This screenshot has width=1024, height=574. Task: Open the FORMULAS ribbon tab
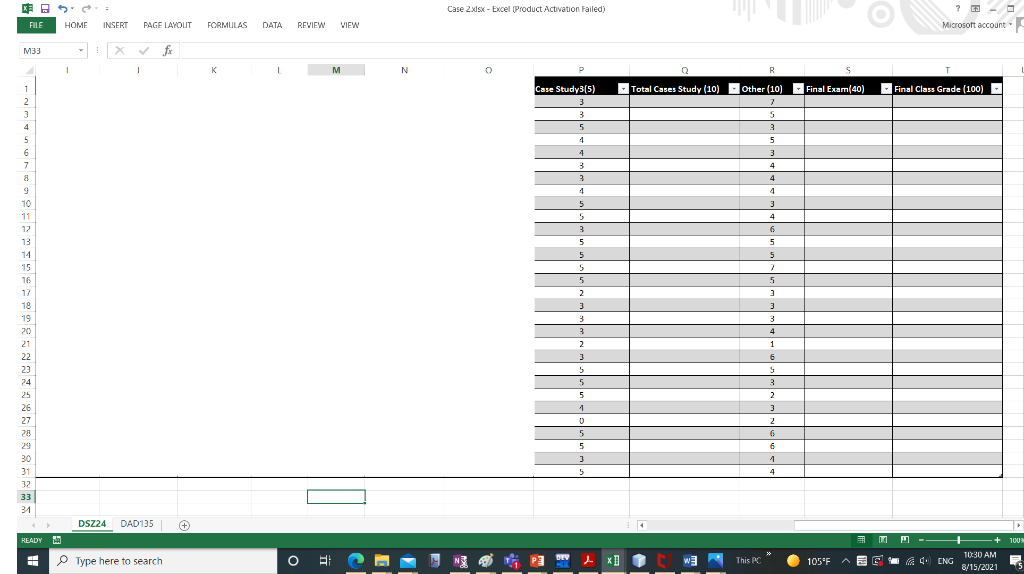tap(227, 25)
